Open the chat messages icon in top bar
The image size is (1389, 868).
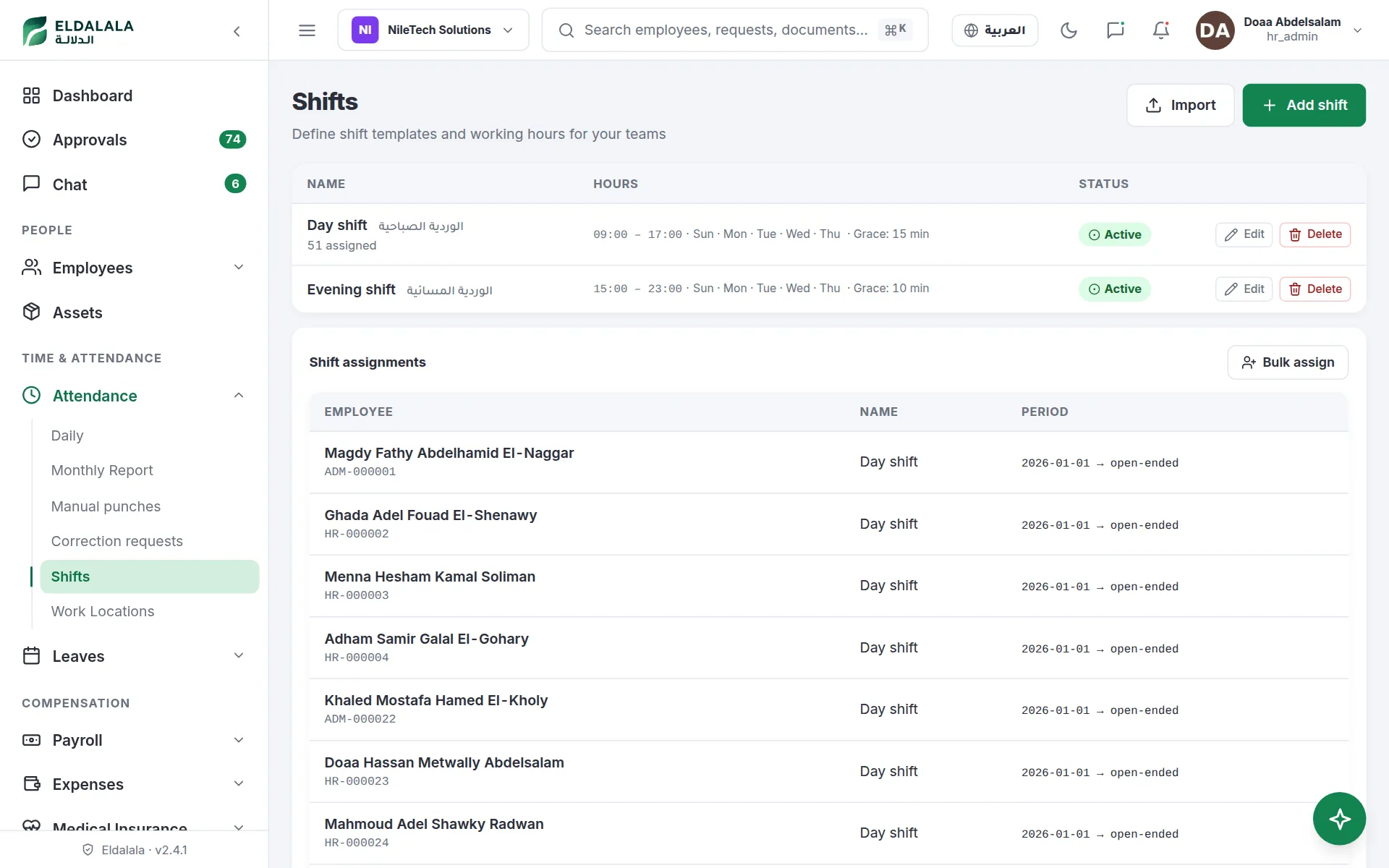[1115, 30]
